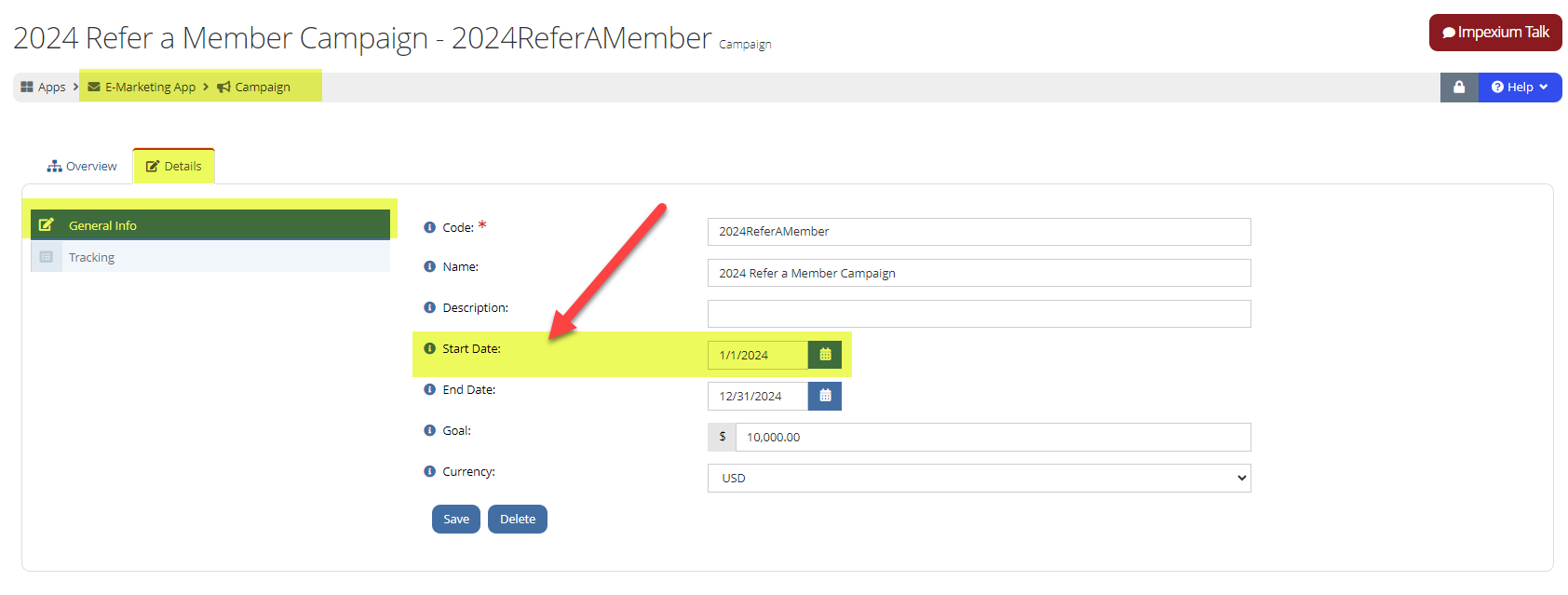This screenshot has height=595, width=1568.
Task: Click the info icon beside Name
Action: click(x=429, y=266)
